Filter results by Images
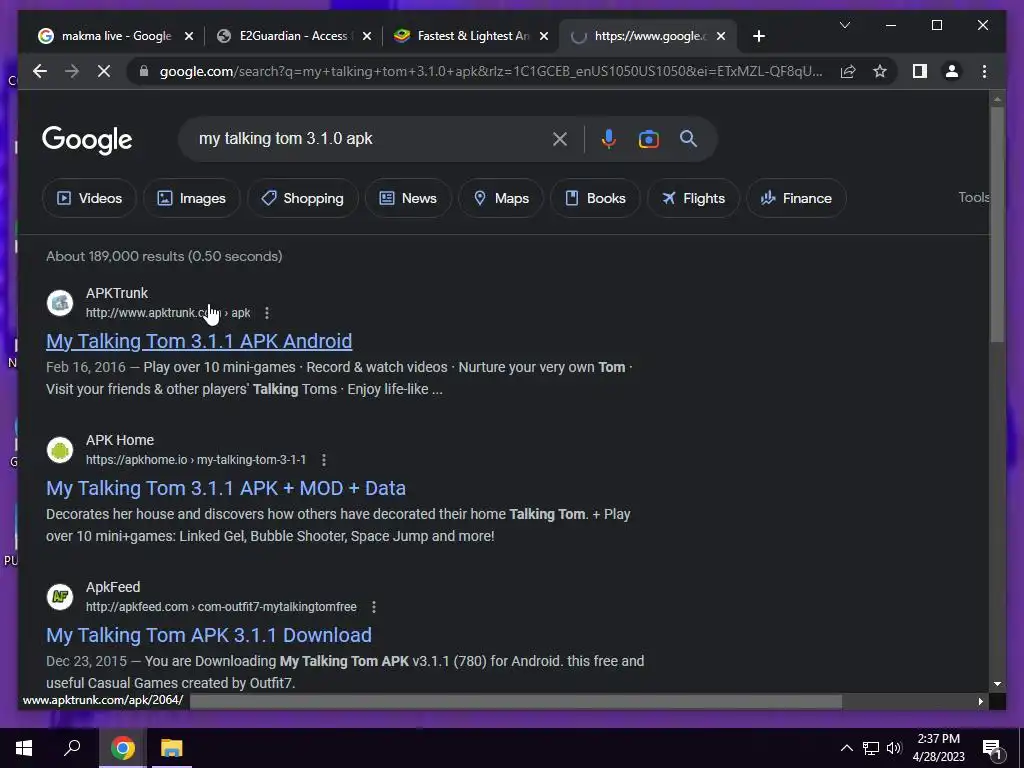 [x=191, y=198]
